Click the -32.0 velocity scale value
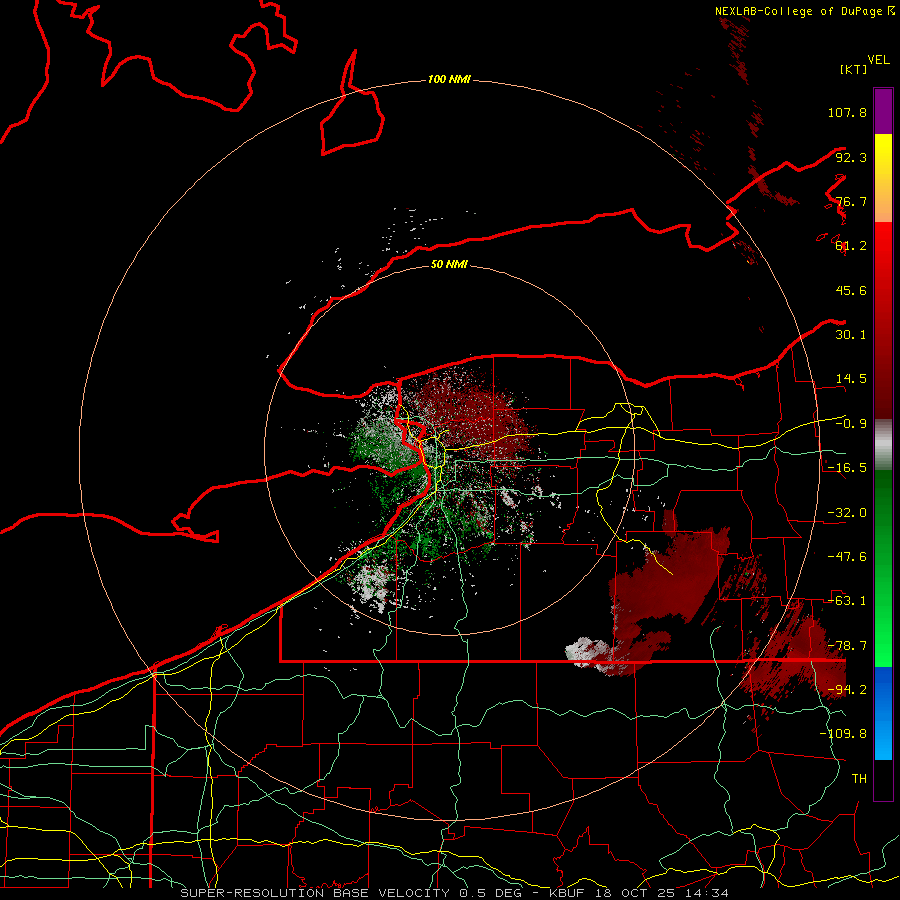The height and width of the screenshot is (900, 900). [x=847, y=513]
